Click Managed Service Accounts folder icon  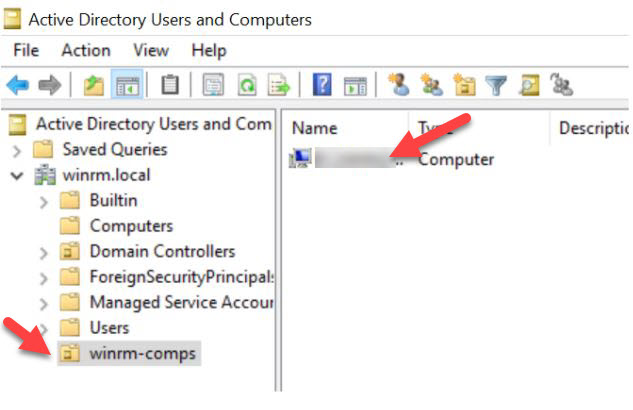70,302
